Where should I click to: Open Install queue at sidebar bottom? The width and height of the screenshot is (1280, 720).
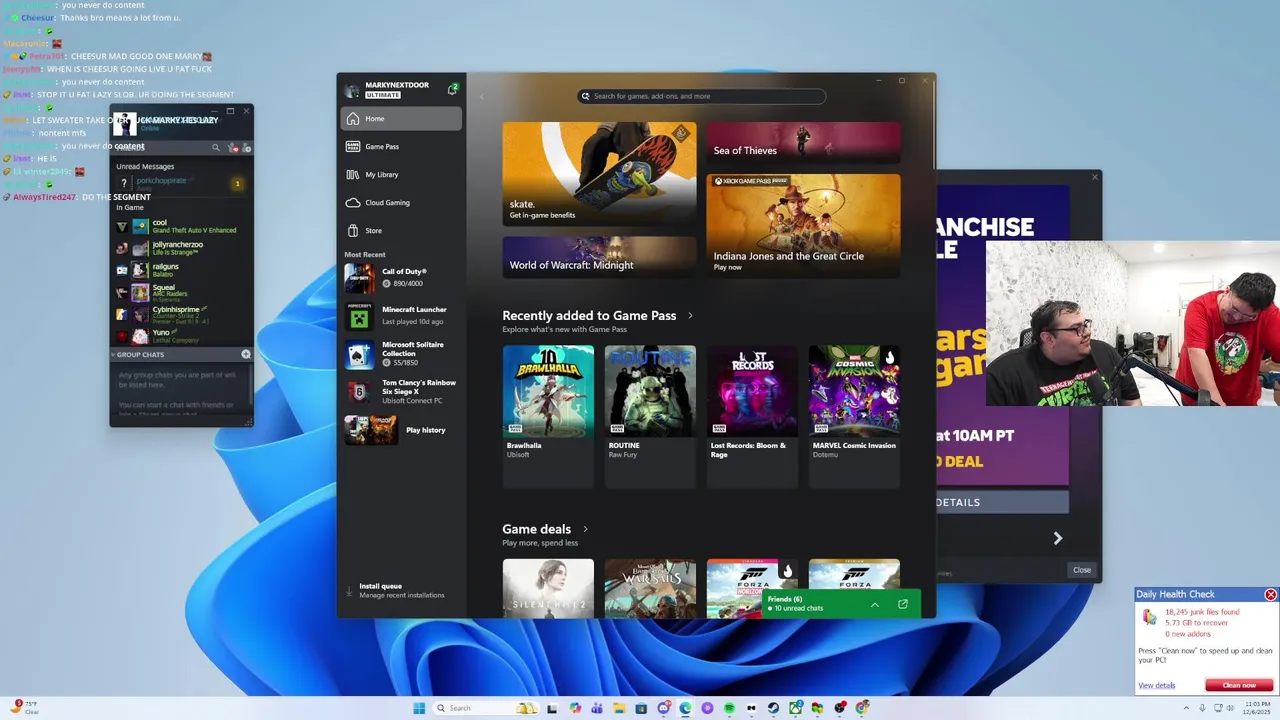pos(402,590)
